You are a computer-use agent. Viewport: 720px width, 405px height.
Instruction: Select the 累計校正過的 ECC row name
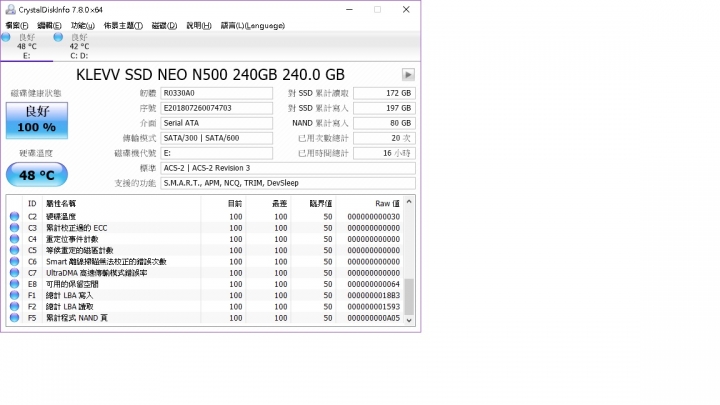tap(77, 228)
